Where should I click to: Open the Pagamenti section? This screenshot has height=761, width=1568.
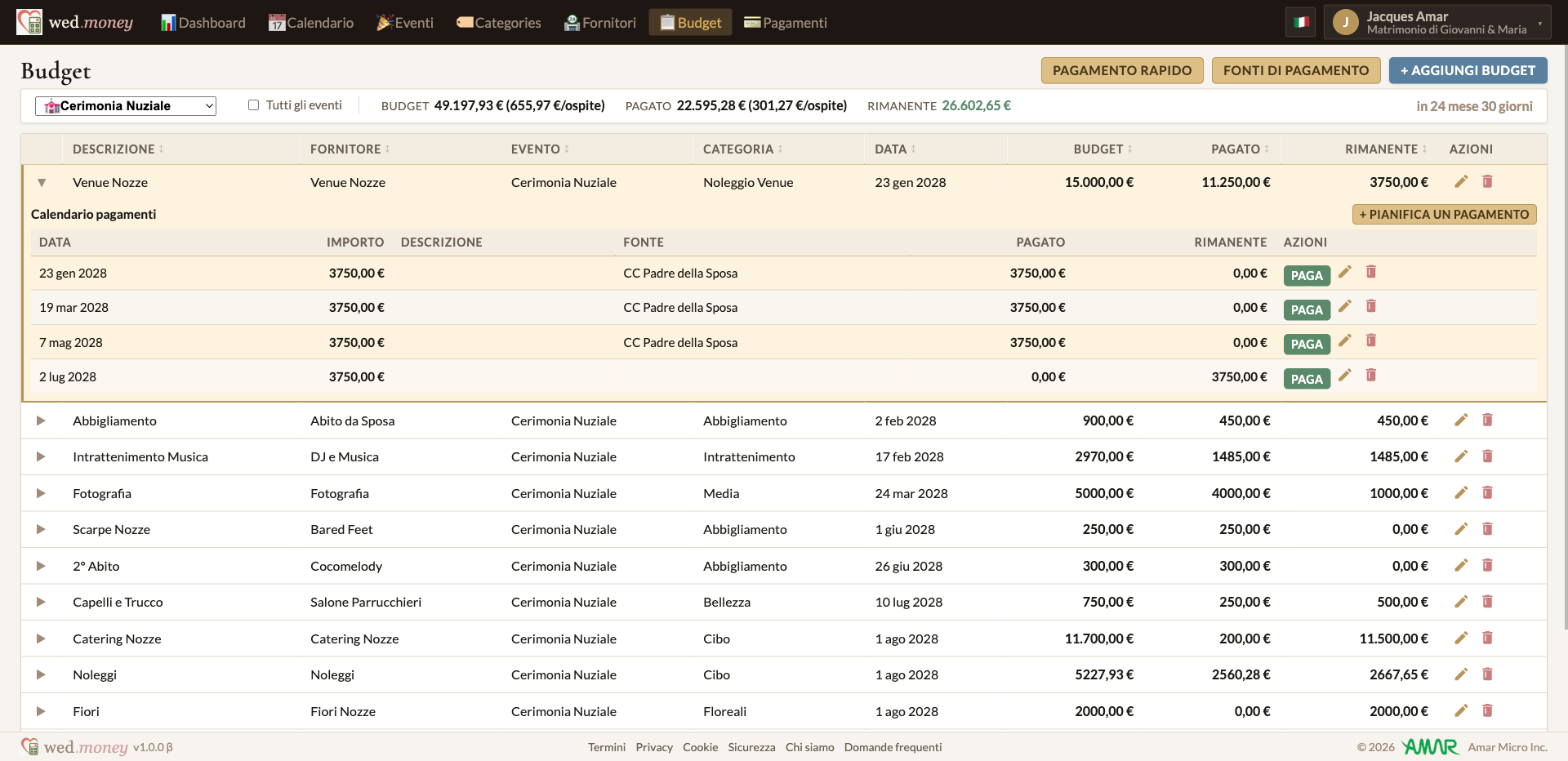(x=786, y=23)
